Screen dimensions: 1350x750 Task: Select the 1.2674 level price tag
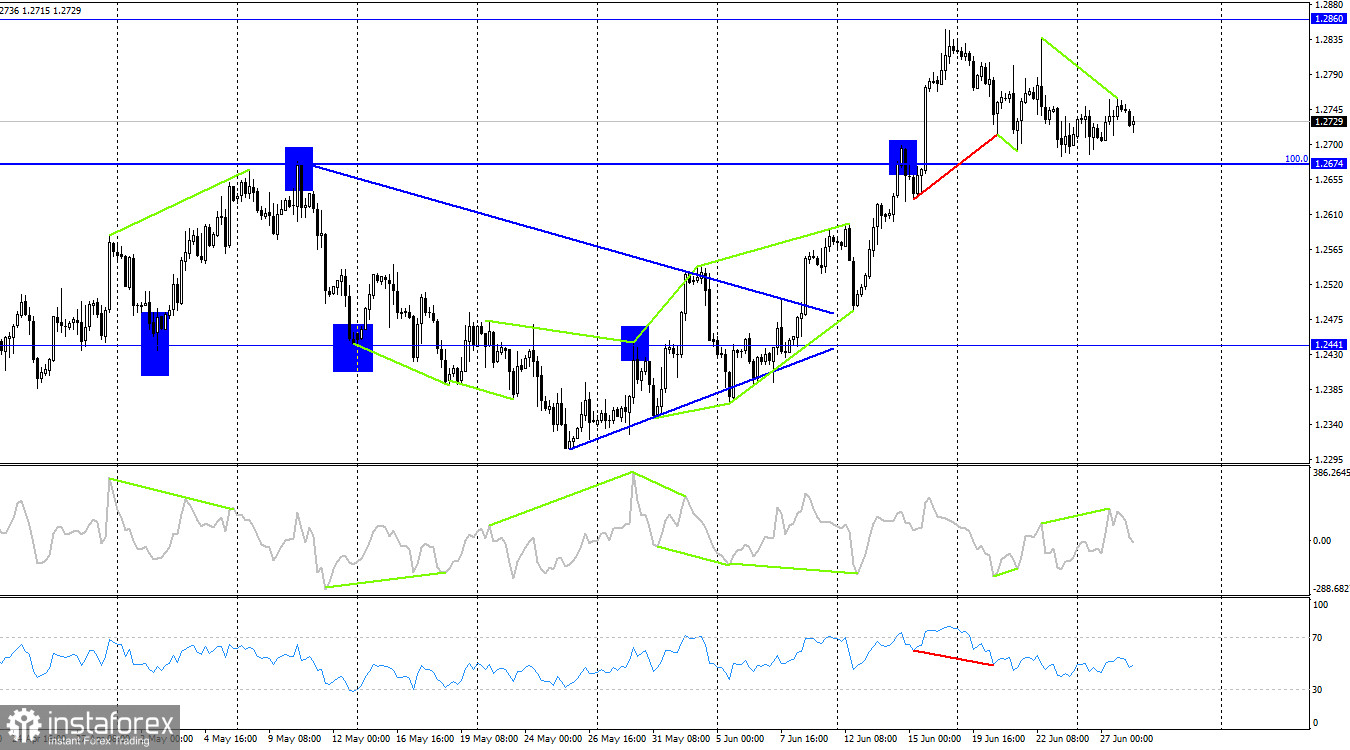point(1328,163)
